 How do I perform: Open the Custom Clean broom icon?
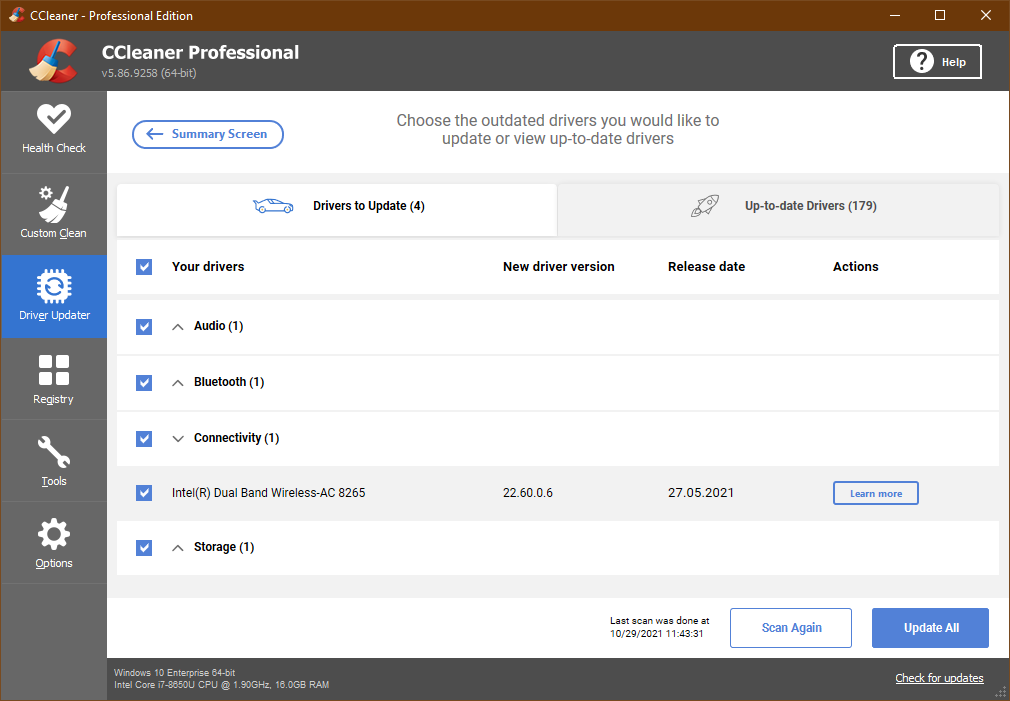tap(54, 204)
